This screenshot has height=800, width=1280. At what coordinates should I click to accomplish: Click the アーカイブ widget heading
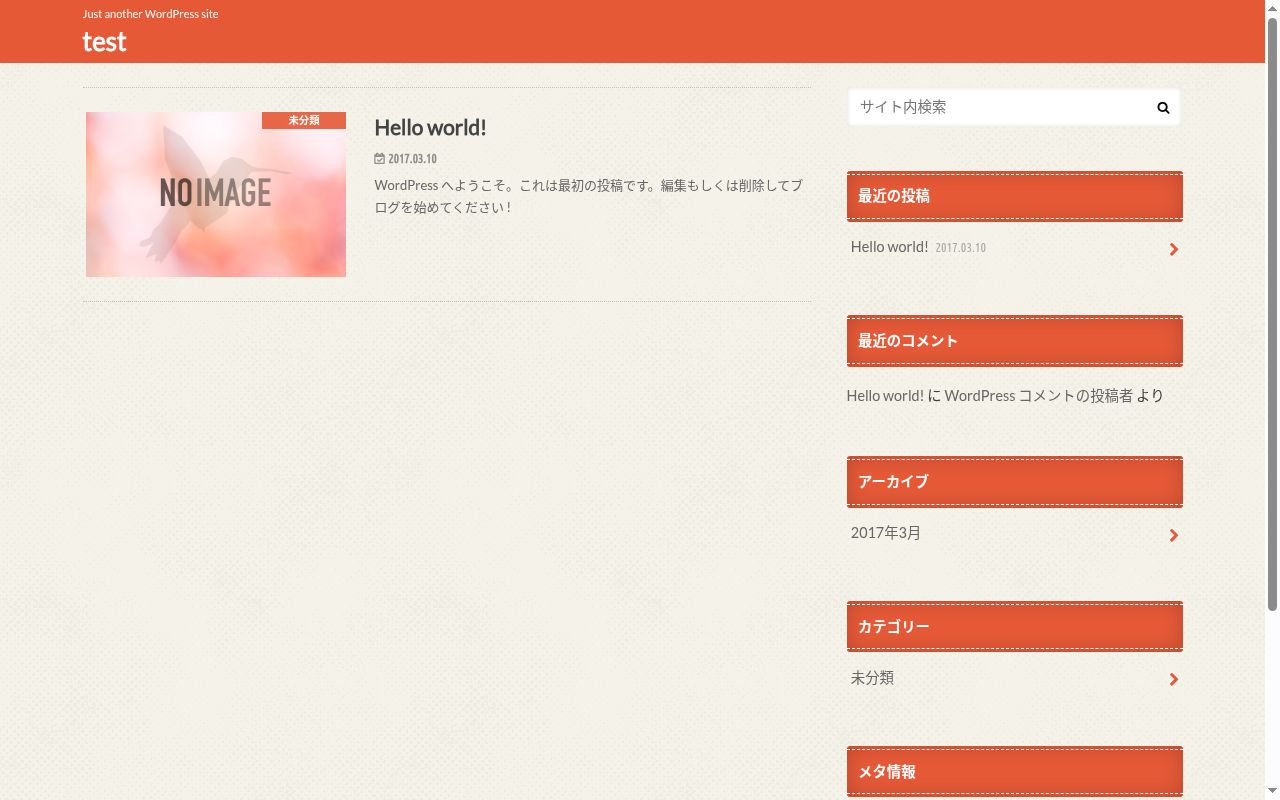pyautogui.click(x=1014, y=482)
